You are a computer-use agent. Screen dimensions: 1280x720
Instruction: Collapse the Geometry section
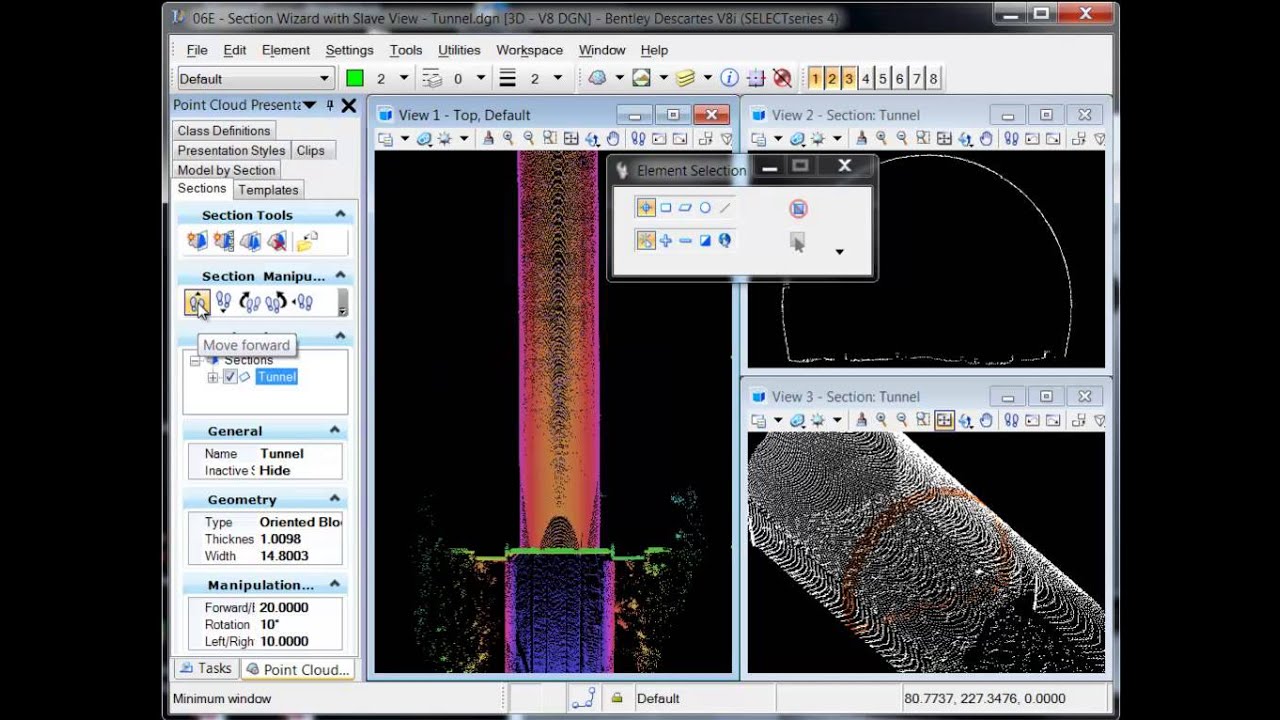(335, 499)
